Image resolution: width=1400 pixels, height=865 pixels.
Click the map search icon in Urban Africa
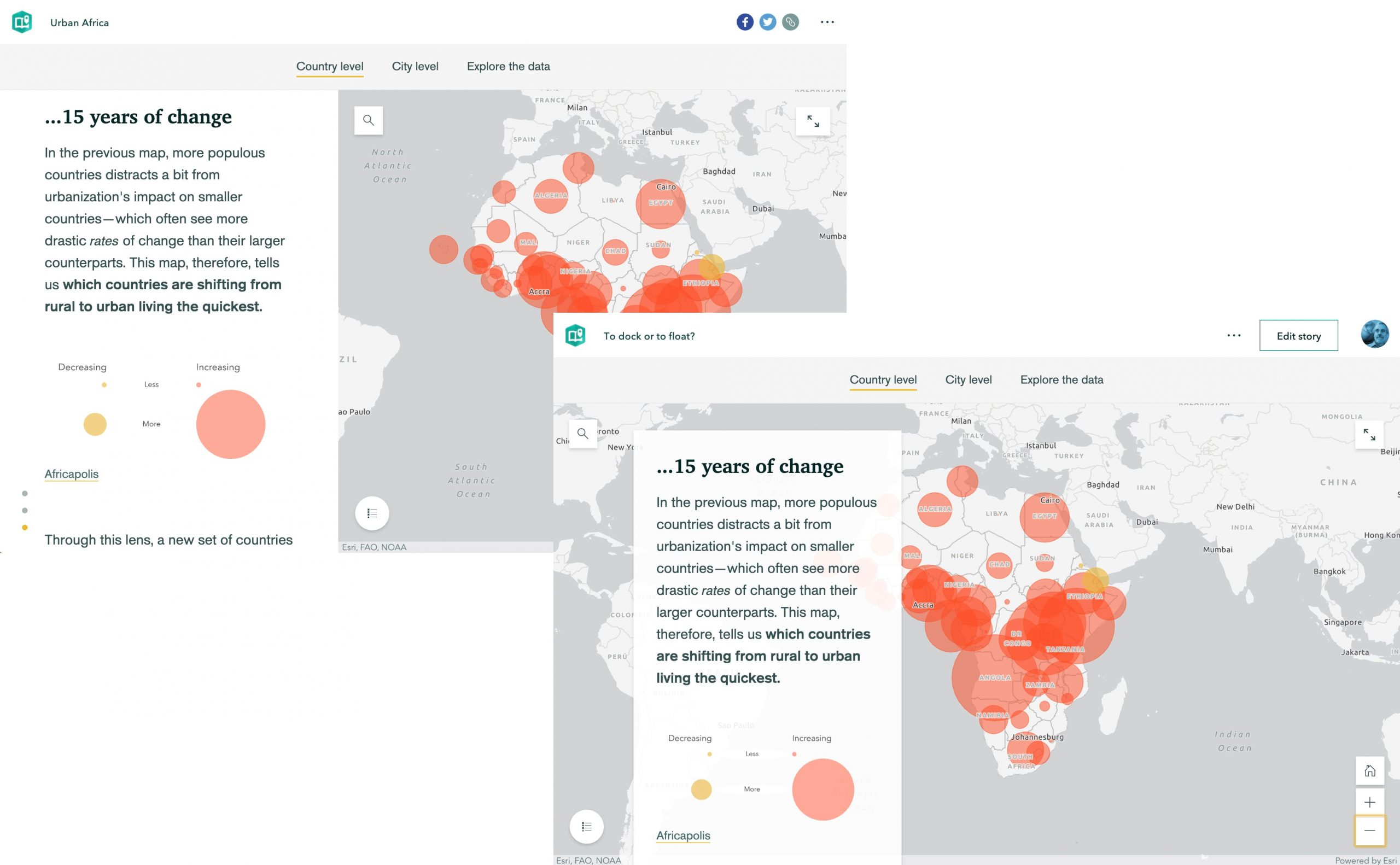pos(369,121)
